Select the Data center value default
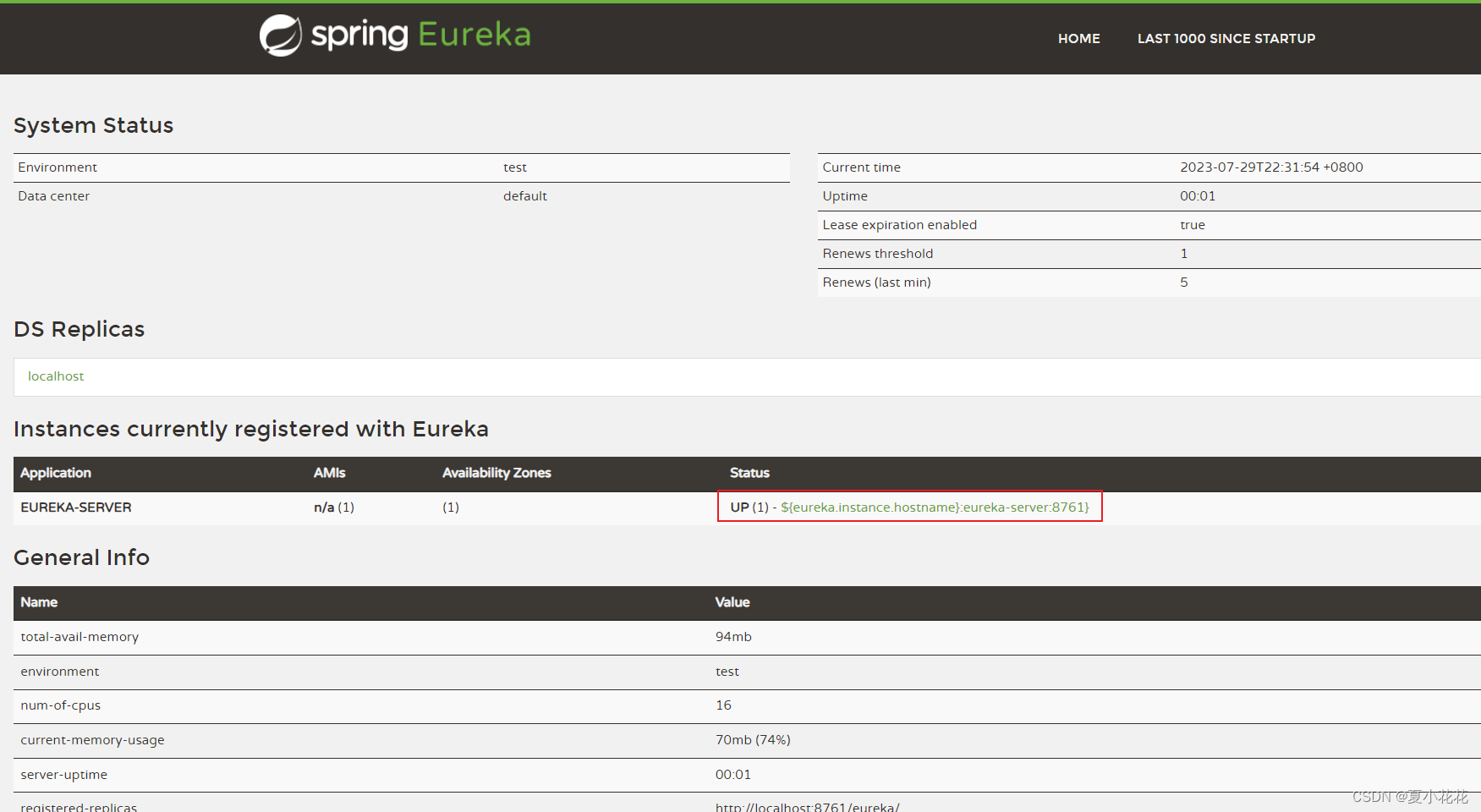 [x=525, y=196]
